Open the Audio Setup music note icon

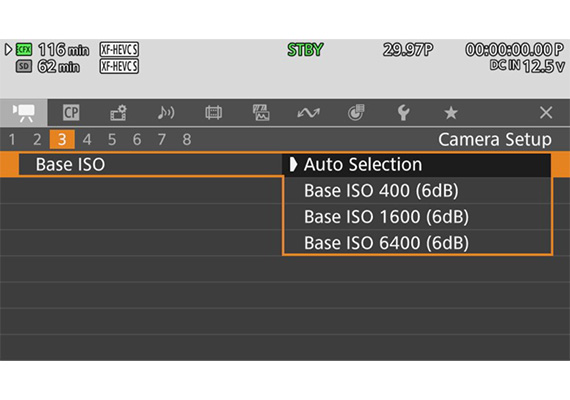166,112
